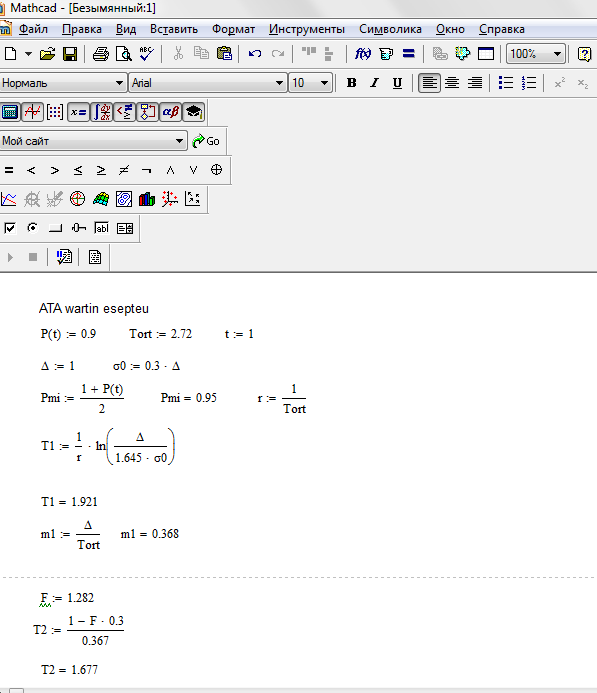Open the Graph toolbar icon
The width and height of the screenshot is (597, 693).
(32, 112)
